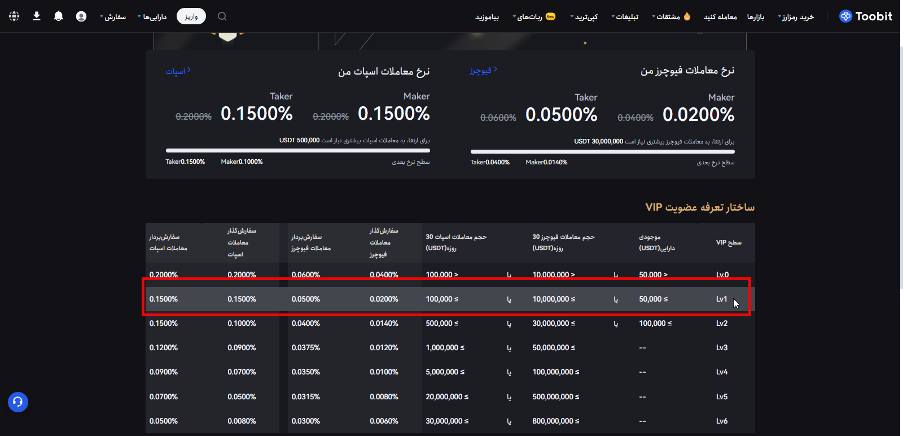Click the notifications bell icon
This screenshot has width=904, height=436.
point(58,17)
